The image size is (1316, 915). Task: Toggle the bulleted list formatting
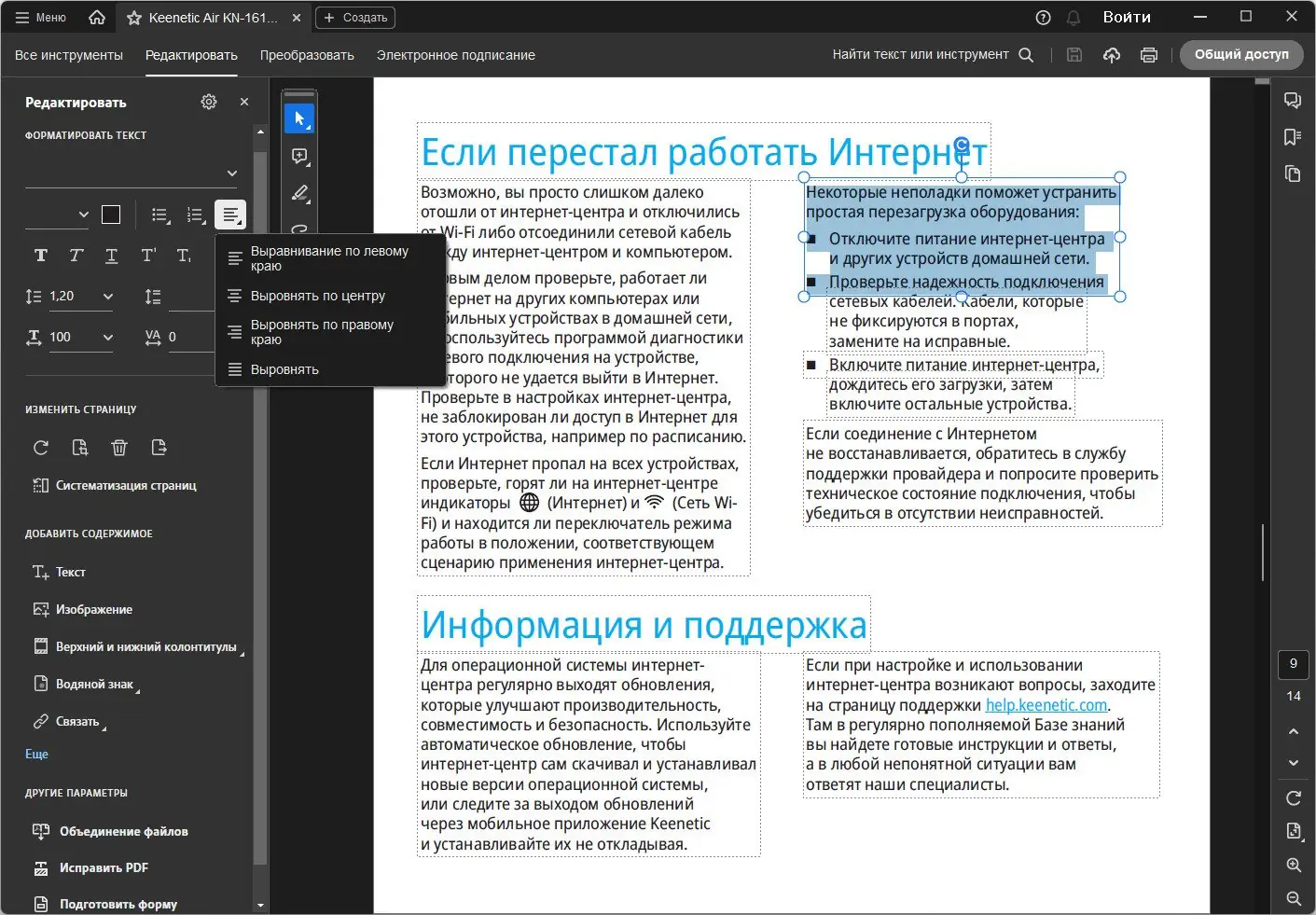pos(160,215)
